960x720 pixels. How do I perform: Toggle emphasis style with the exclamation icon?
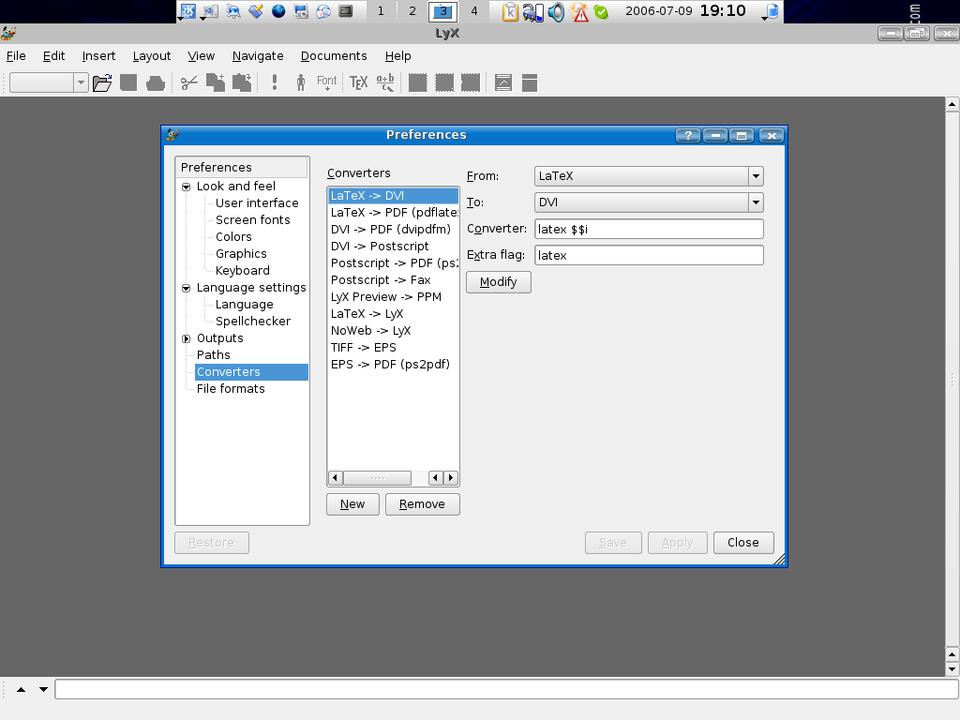pos(274,83)
